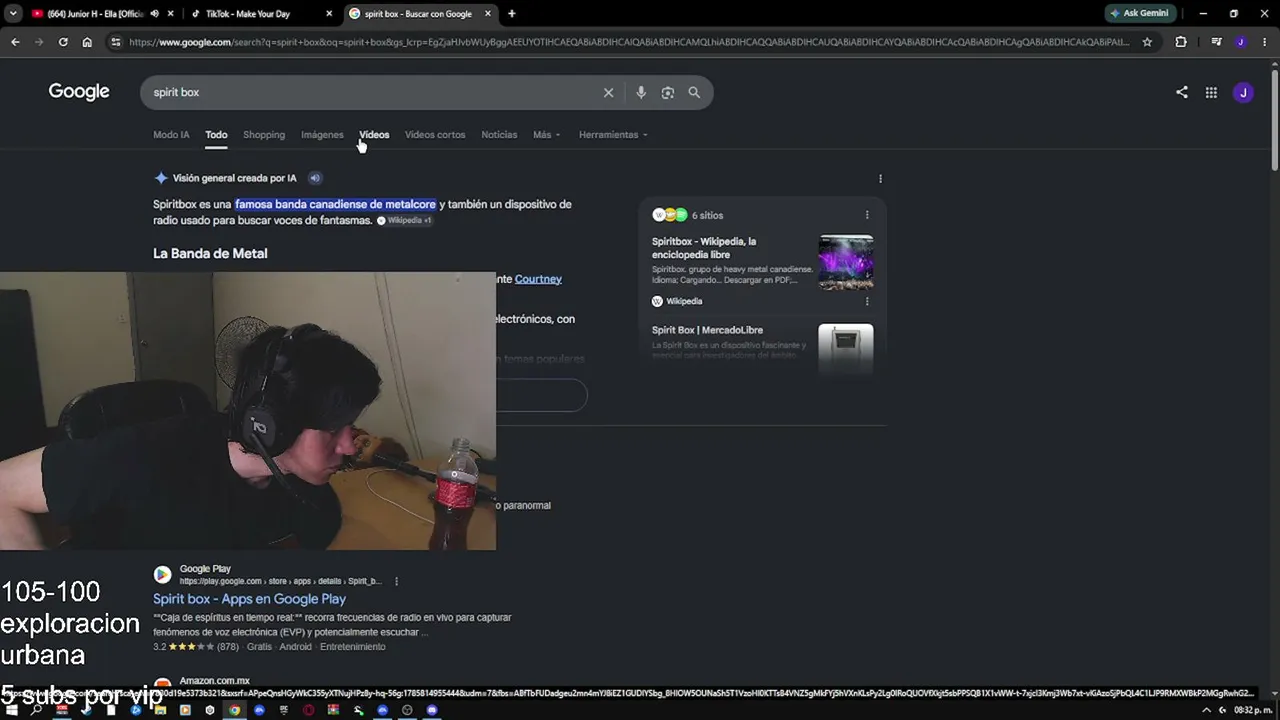
Task: Start voice search with microphone icon
Action: (x=641, y=92)
